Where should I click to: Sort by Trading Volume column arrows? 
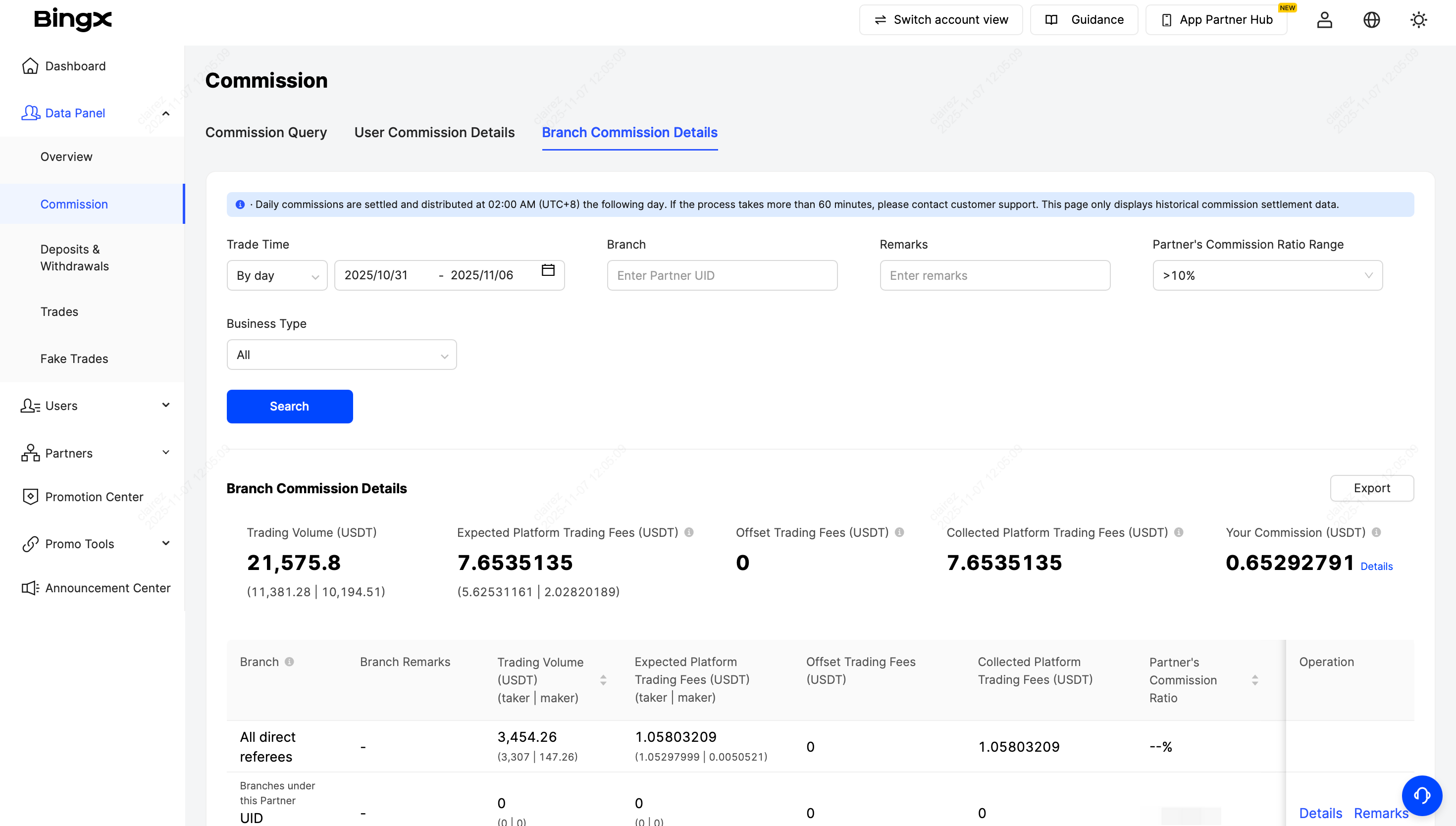pyautogui.click(x=603, y=679)
